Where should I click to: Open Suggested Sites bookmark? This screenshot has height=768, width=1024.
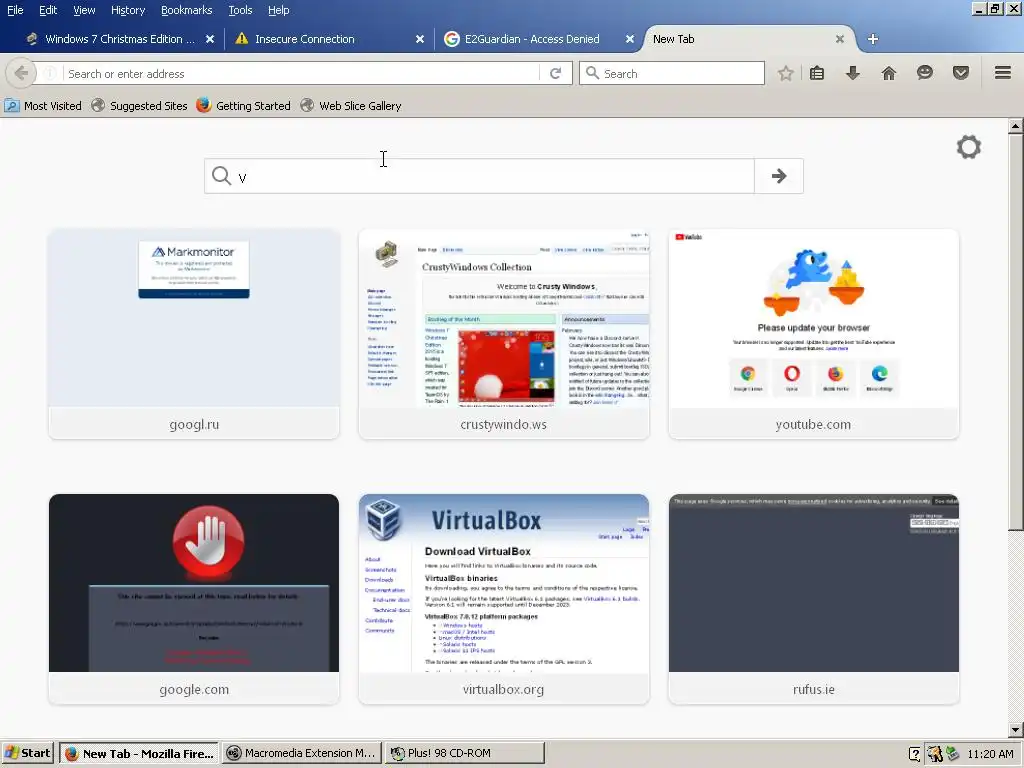(140, 105)
